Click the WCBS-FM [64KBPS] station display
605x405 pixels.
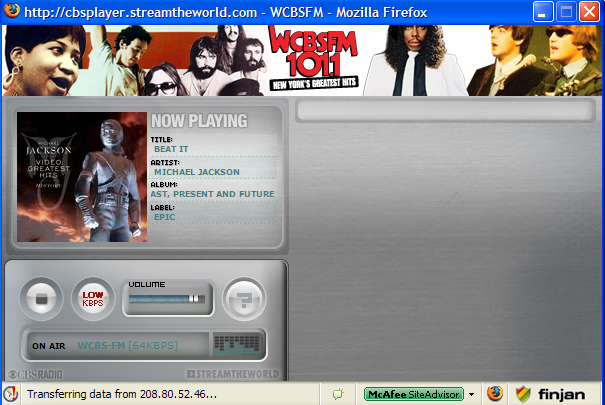pos(128,346)
